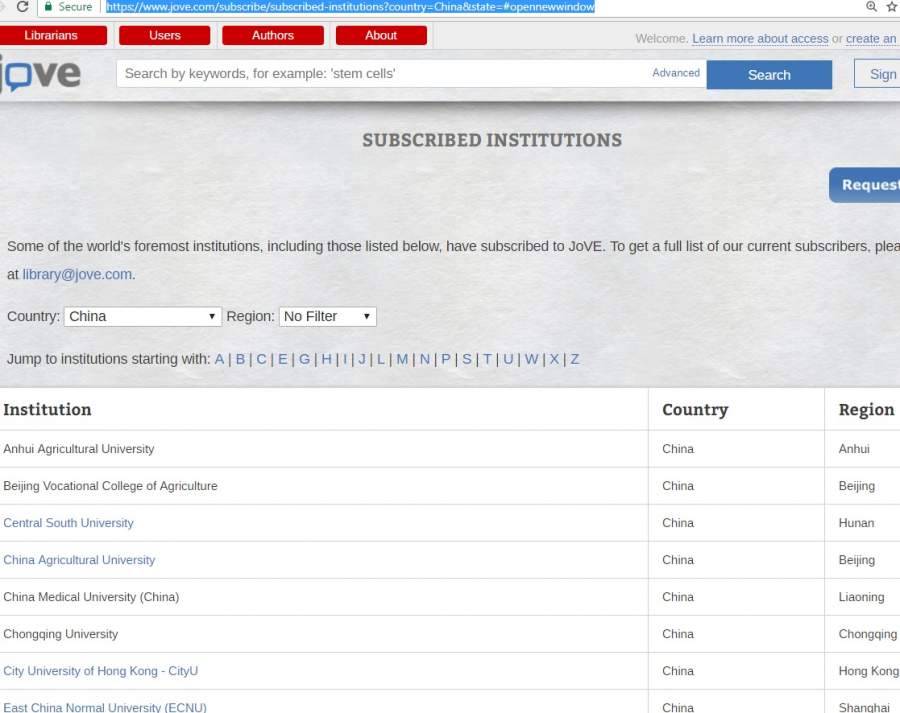Jump to institutions starting with W

click(532, 359)
